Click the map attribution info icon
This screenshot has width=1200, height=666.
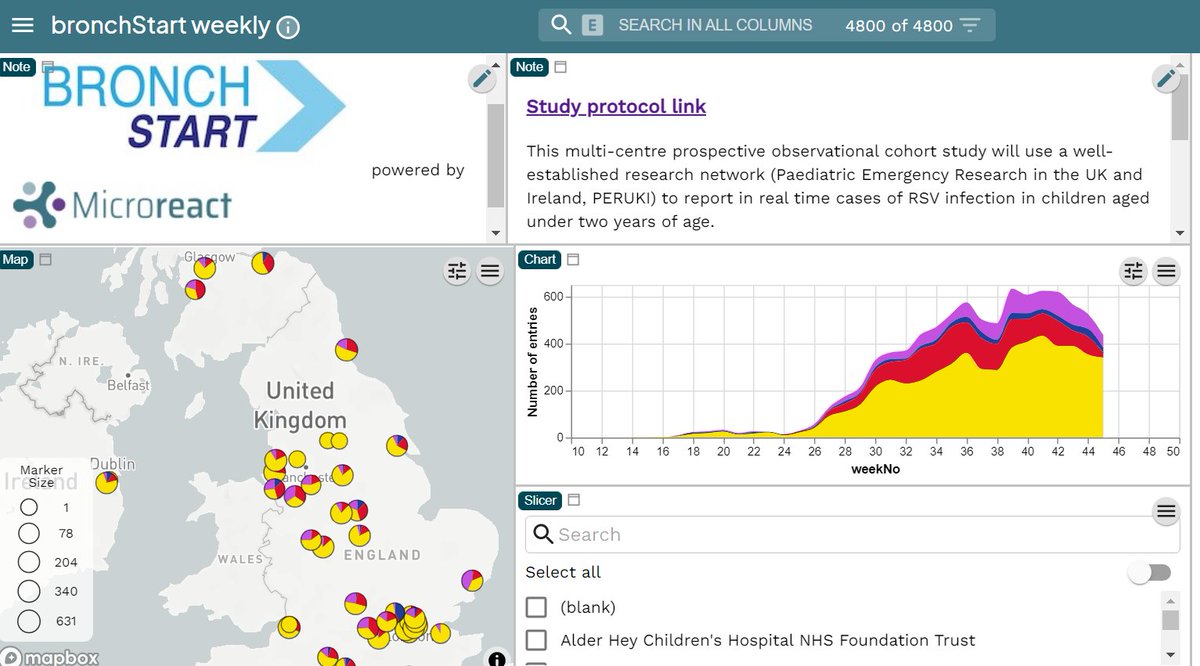497,658
